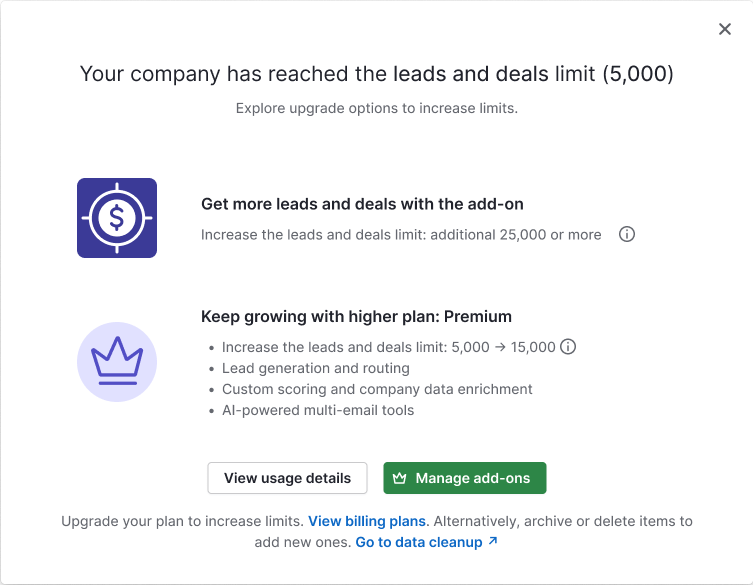Open View usage details
Viewport: 753px width, 585px height.
point(287,478)
